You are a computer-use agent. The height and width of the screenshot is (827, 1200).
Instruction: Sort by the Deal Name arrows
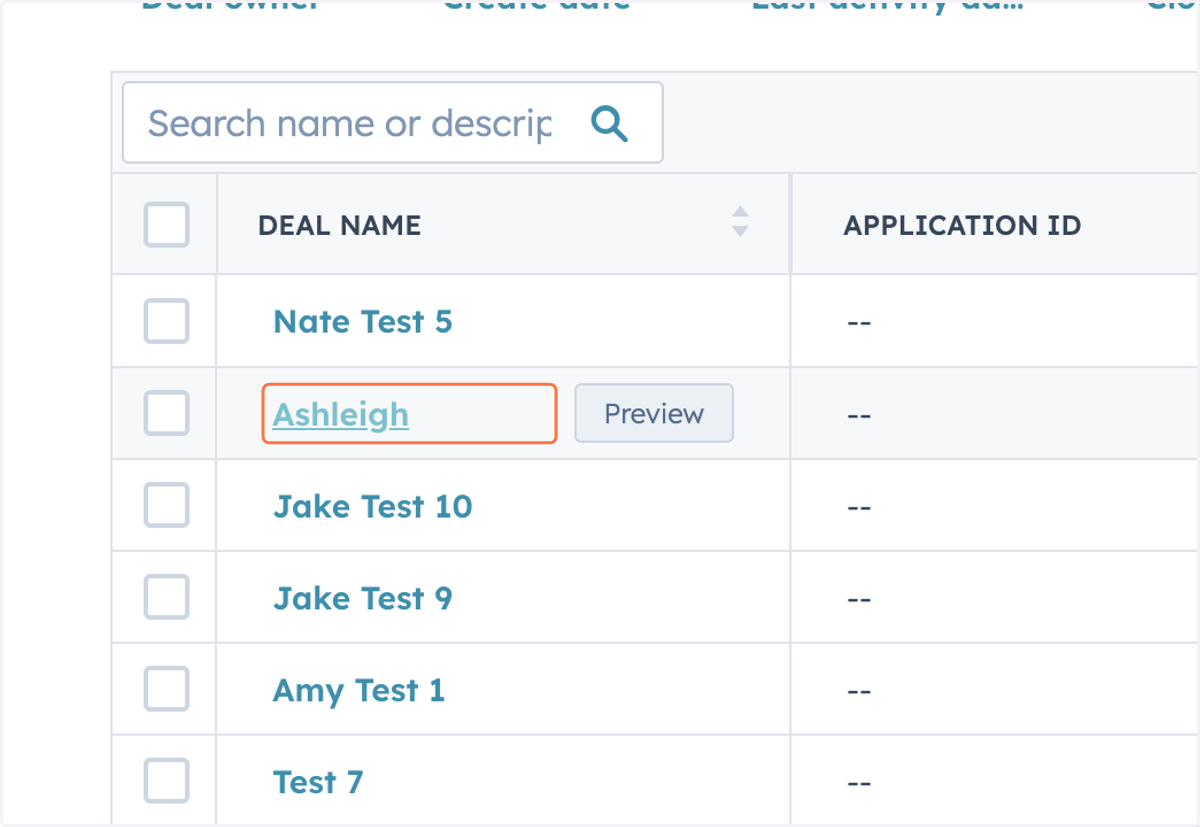point(740,221)
